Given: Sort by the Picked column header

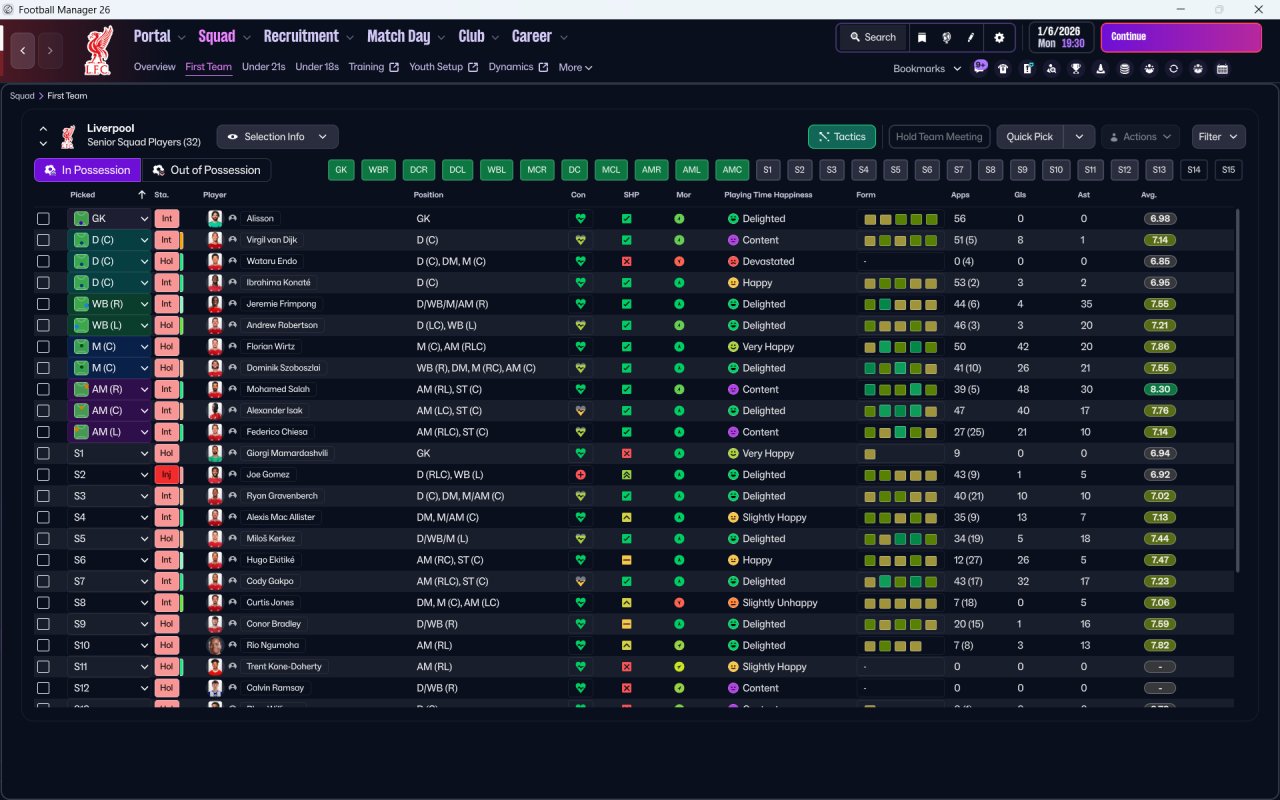Looking at the screenshot, I should (x=83, y=195).
